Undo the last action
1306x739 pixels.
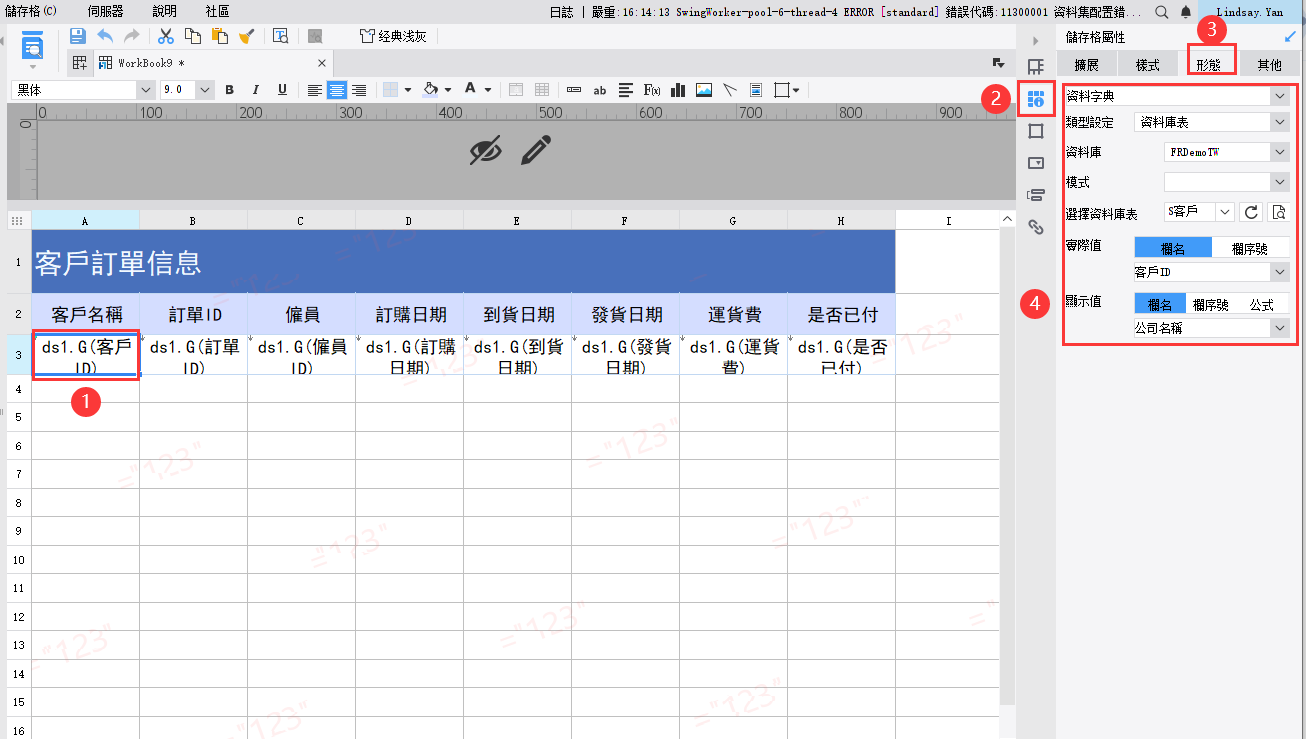[x=105, y=36]
